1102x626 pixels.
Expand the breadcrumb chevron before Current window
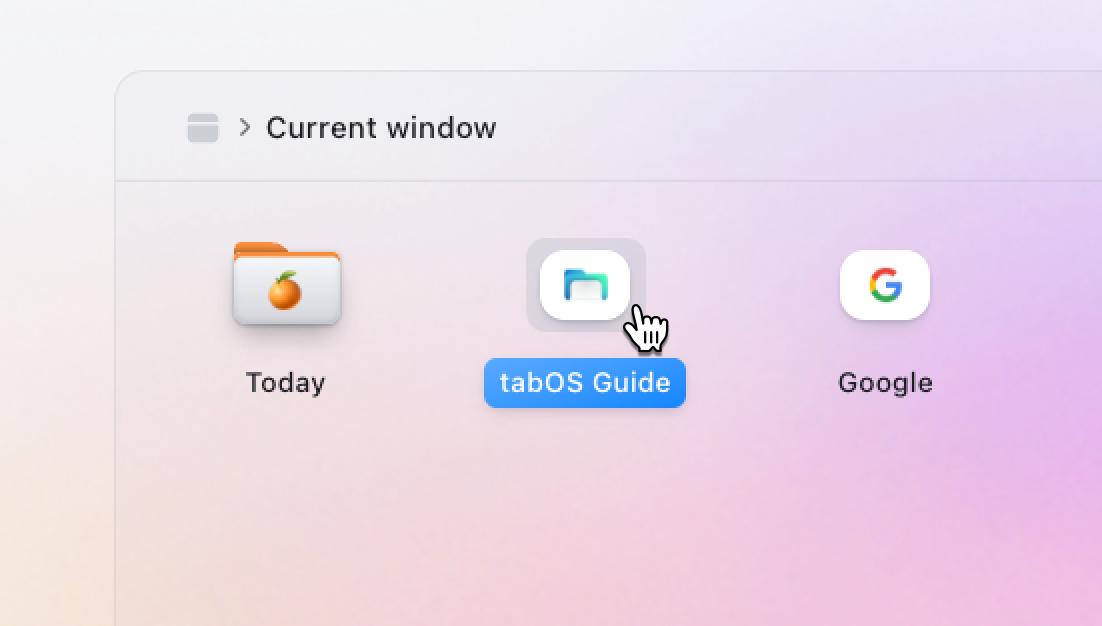pyautogui.click(x=245, y=127)
